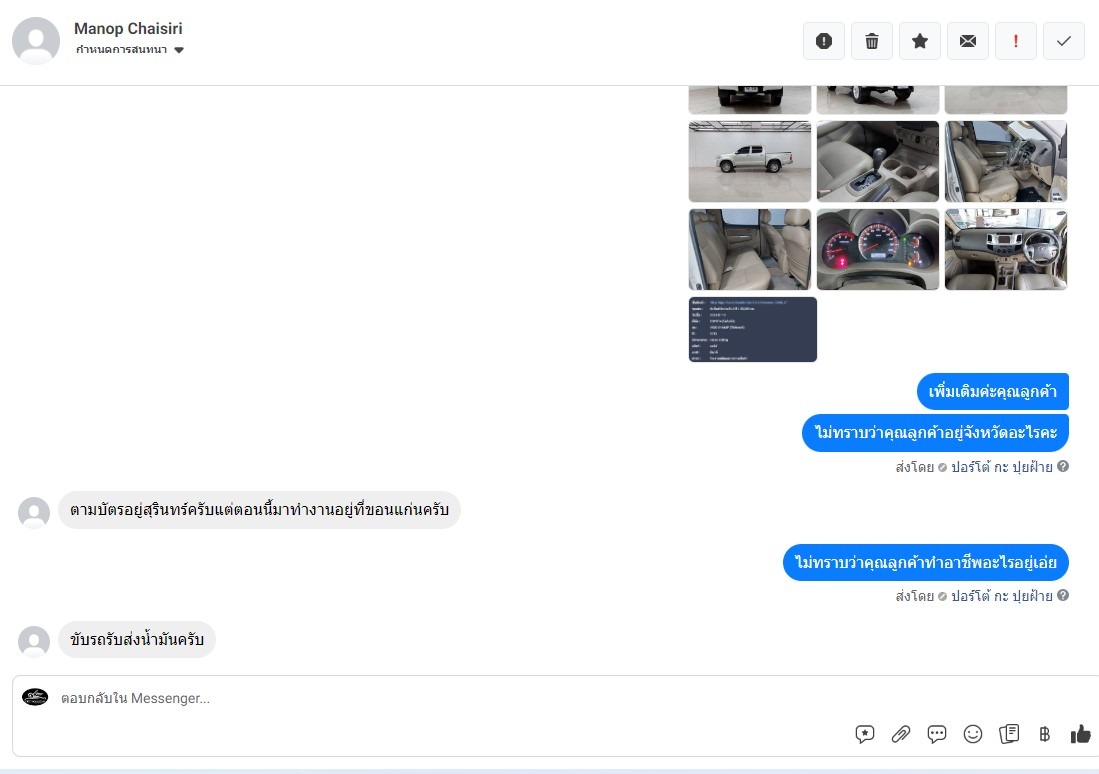The height and width of the screenshot is (774, 1099).
Task: Star this conversation as follow up
Action: click(x=920, y=41)
